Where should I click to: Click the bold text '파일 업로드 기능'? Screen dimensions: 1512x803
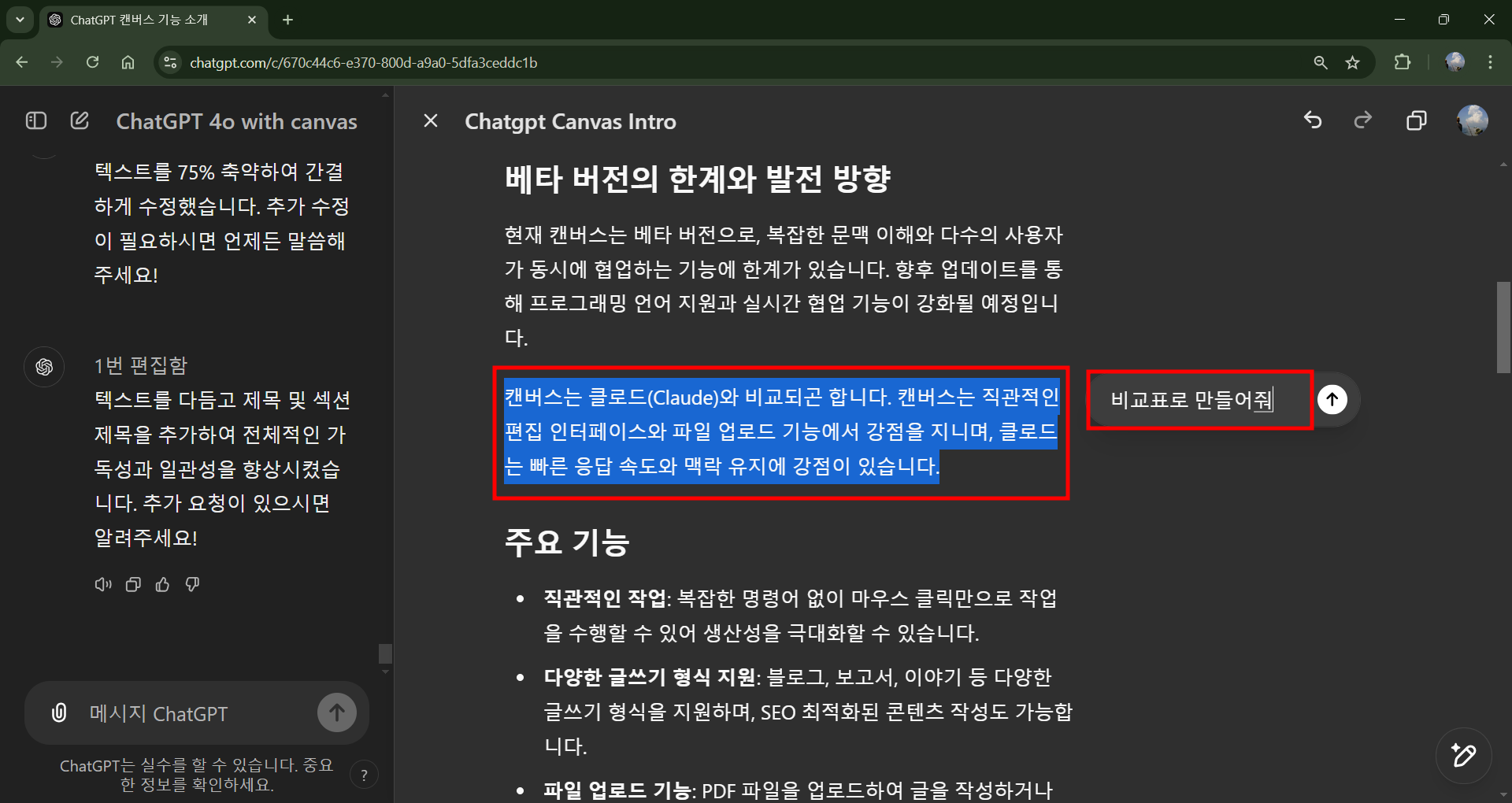[618, 790]
